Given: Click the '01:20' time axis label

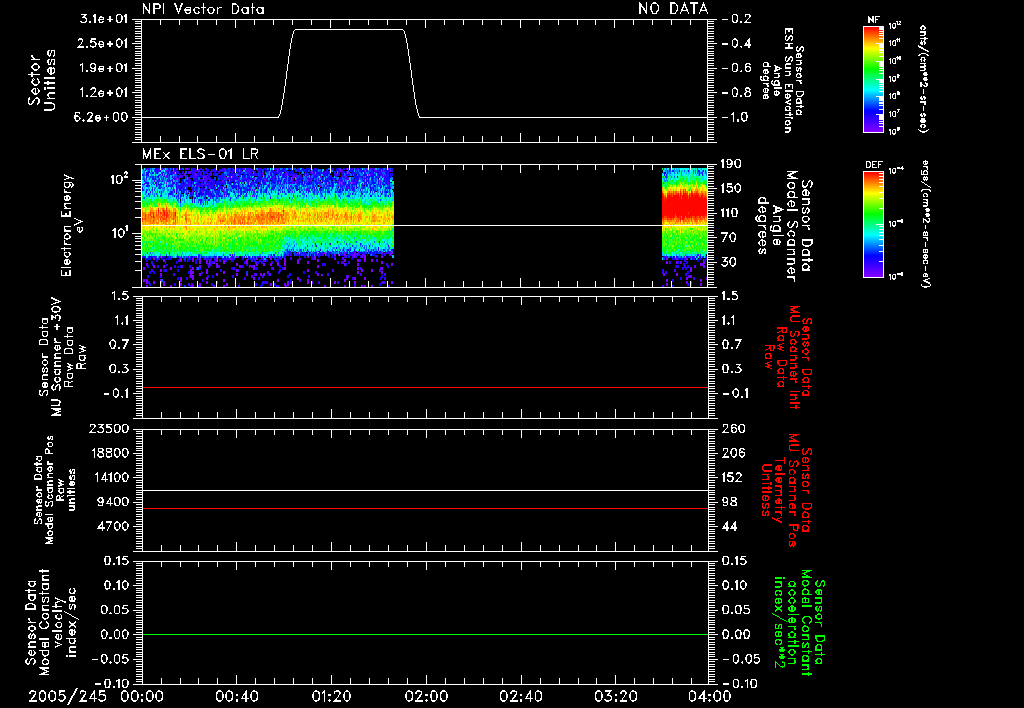Looking at the screenshot, I should click(331, 696).
